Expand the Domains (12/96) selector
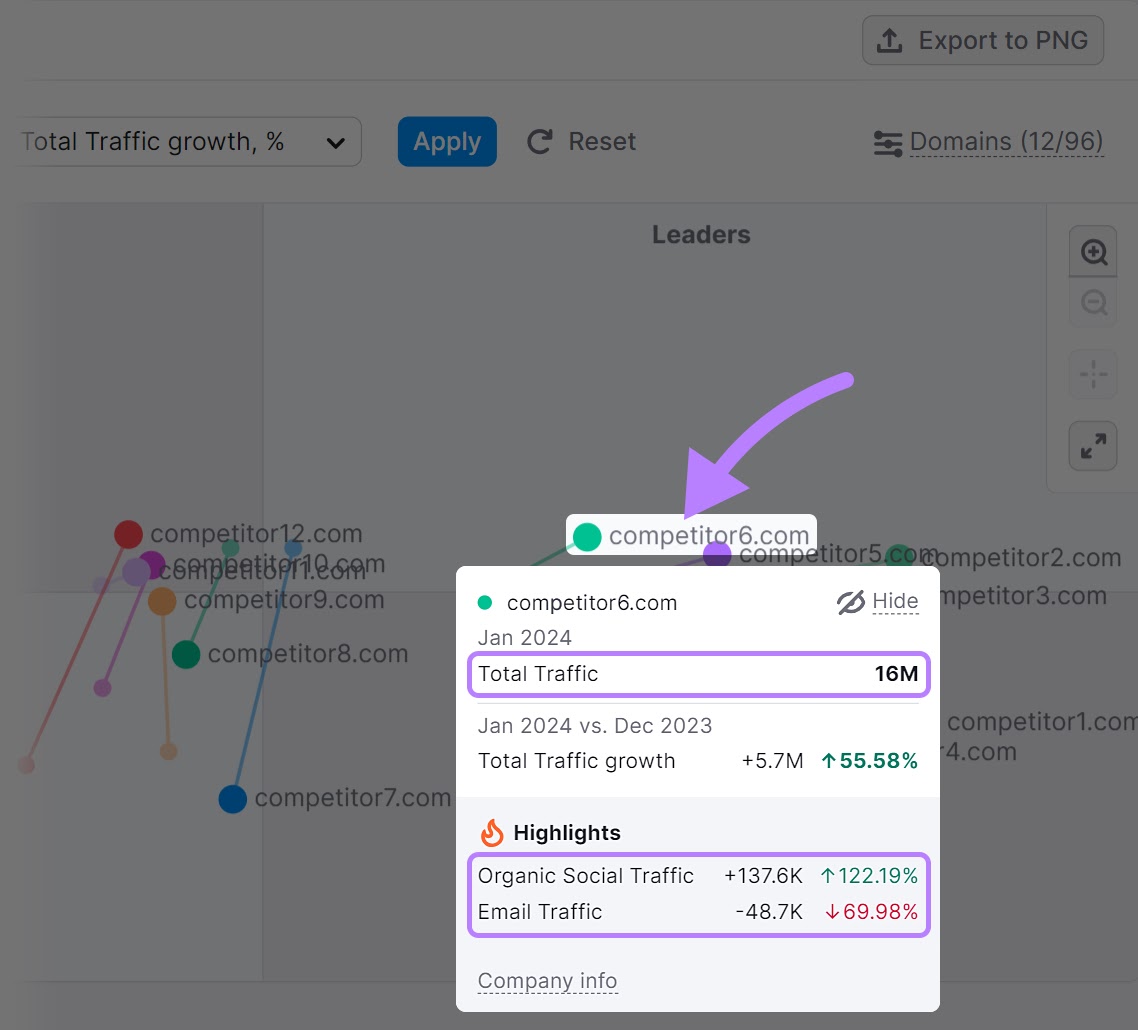Viewport: 1138px width, 1030px height. [x=1005, y=141]
